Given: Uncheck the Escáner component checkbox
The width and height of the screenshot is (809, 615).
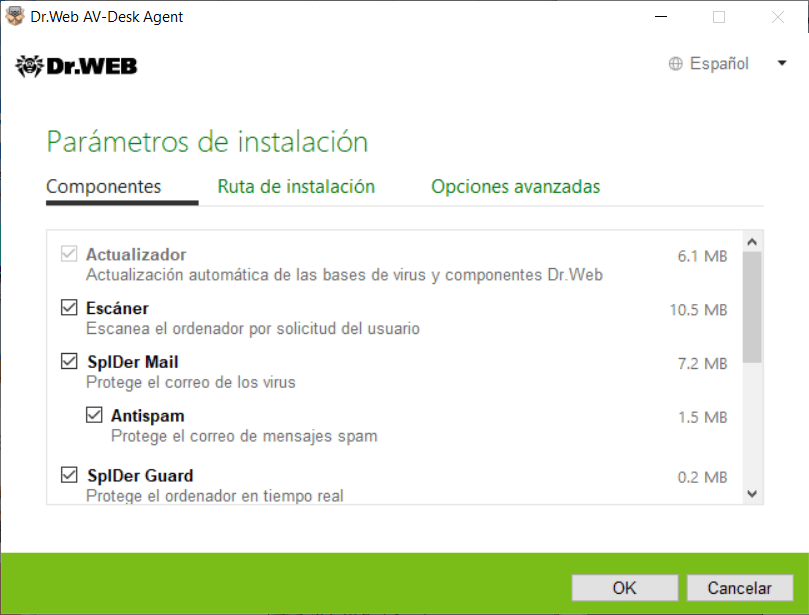Looking at the screenshot, I should (x=69, y=308).
